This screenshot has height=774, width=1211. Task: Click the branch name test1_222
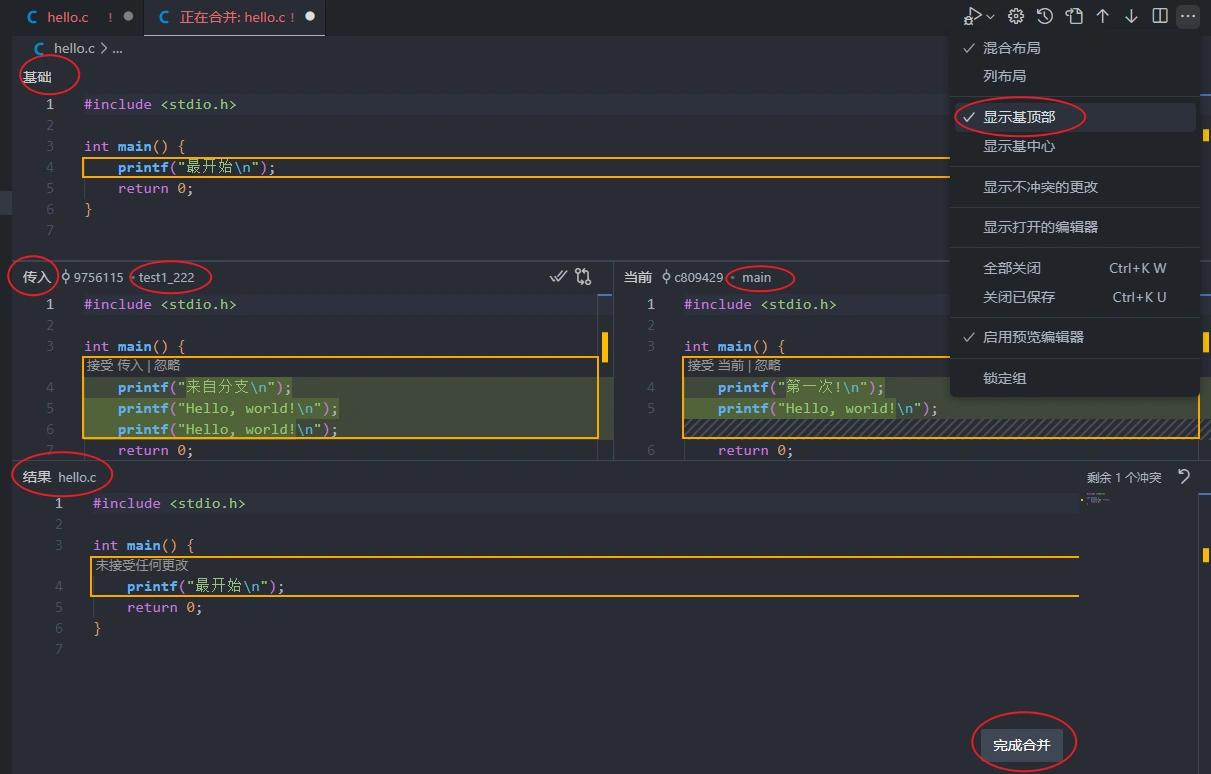point(166,277)
